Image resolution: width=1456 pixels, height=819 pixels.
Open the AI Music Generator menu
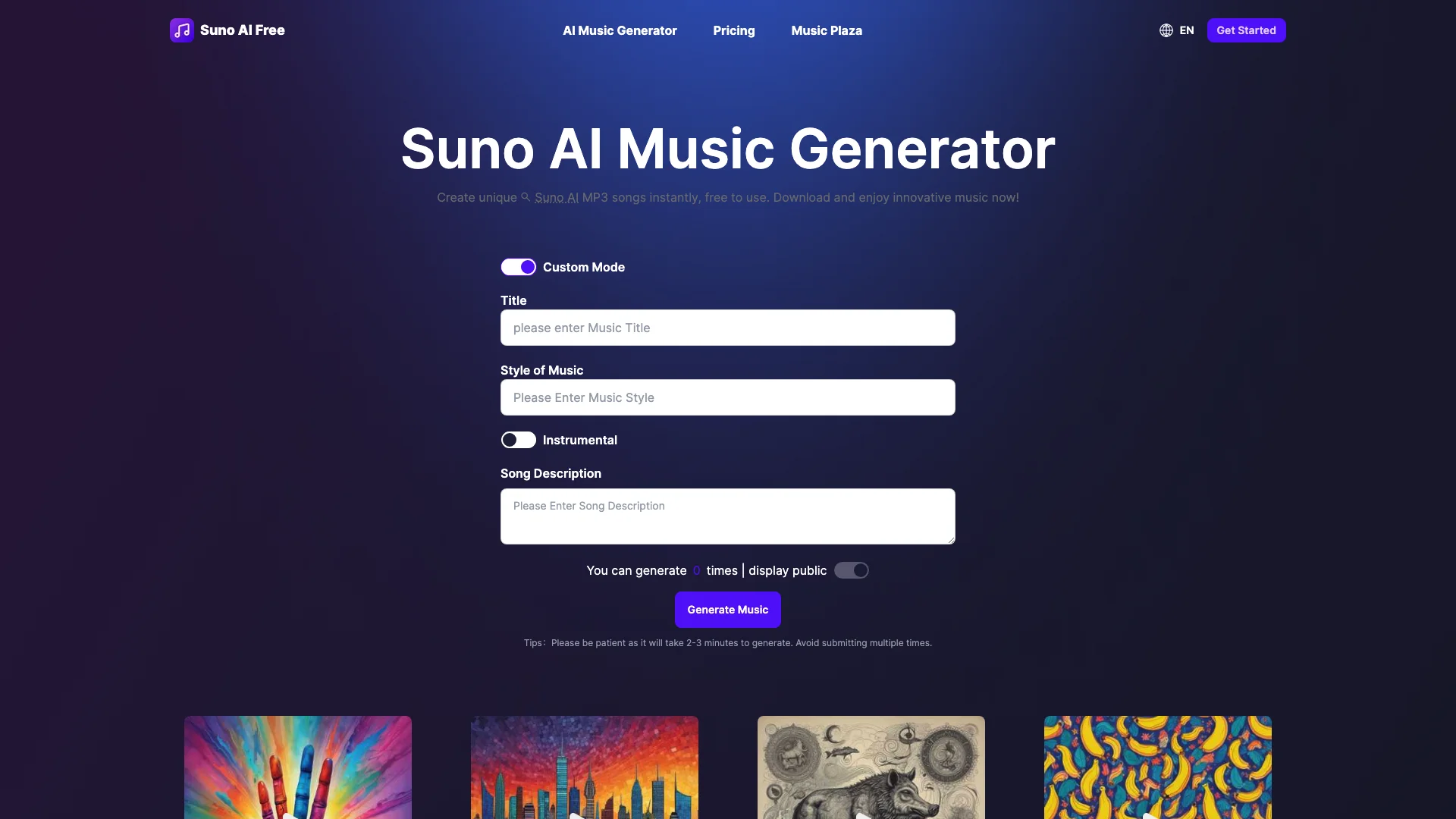pos(619,30)
